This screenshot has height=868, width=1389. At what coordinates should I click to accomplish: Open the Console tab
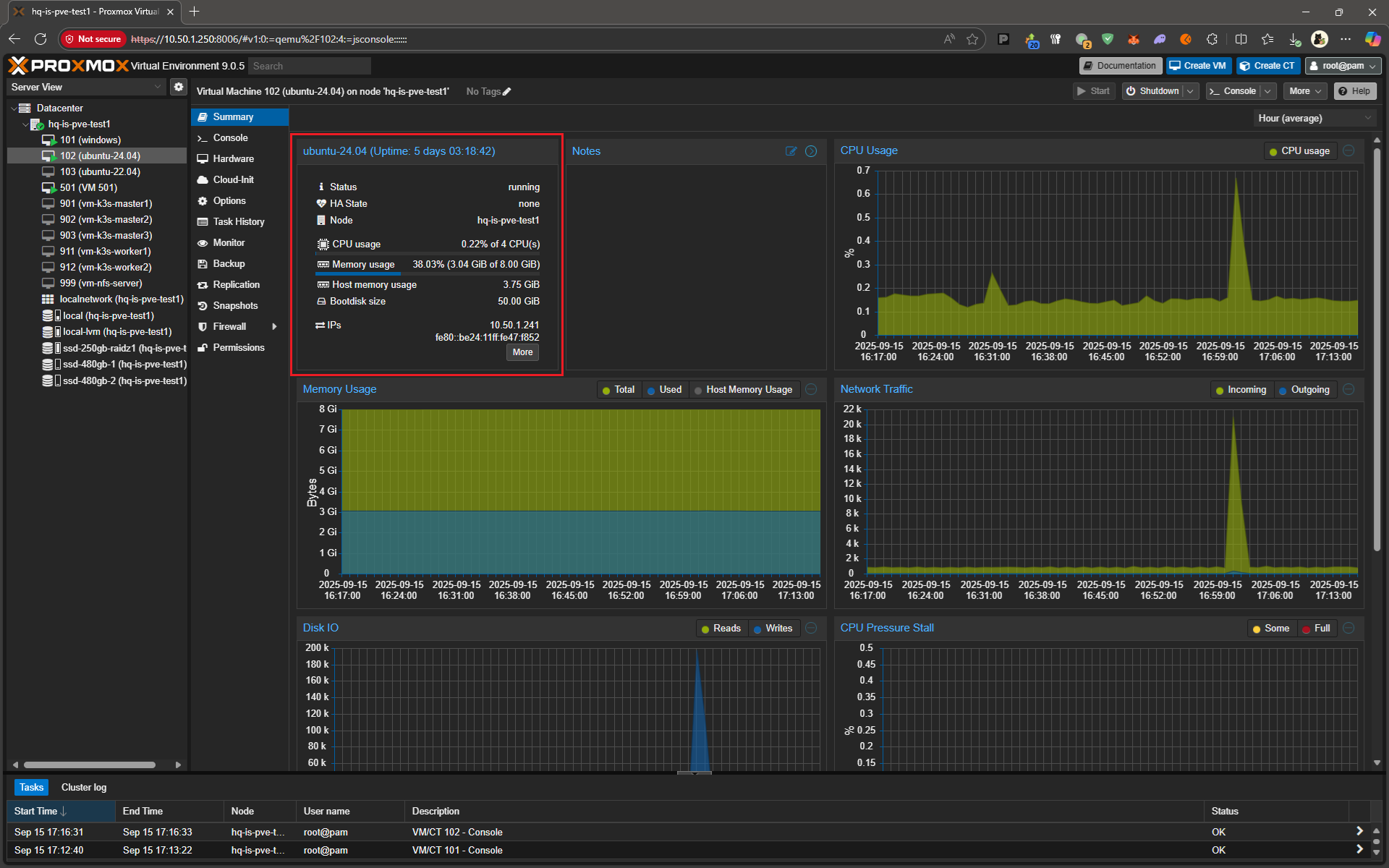point(239,138)
